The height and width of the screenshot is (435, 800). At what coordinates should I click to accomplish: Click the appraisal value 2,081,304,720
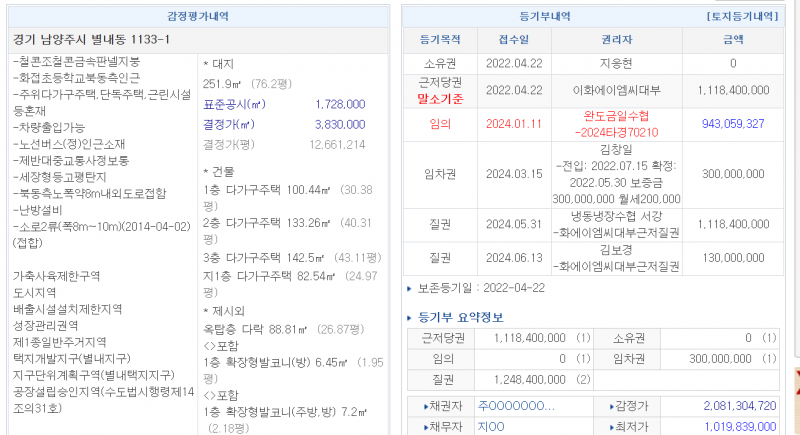[x=727, y=406]
